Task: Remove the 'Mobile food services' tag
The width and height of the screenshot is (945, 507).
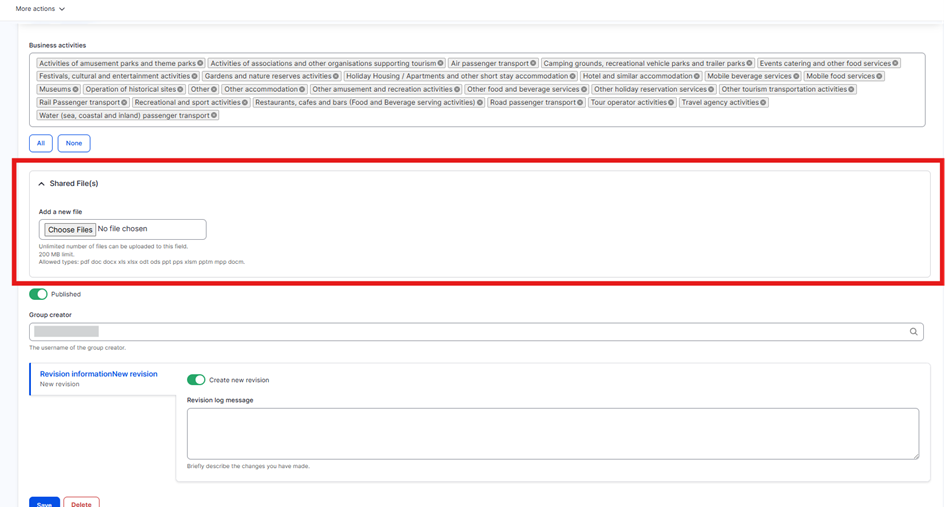Action: (879, 76)
